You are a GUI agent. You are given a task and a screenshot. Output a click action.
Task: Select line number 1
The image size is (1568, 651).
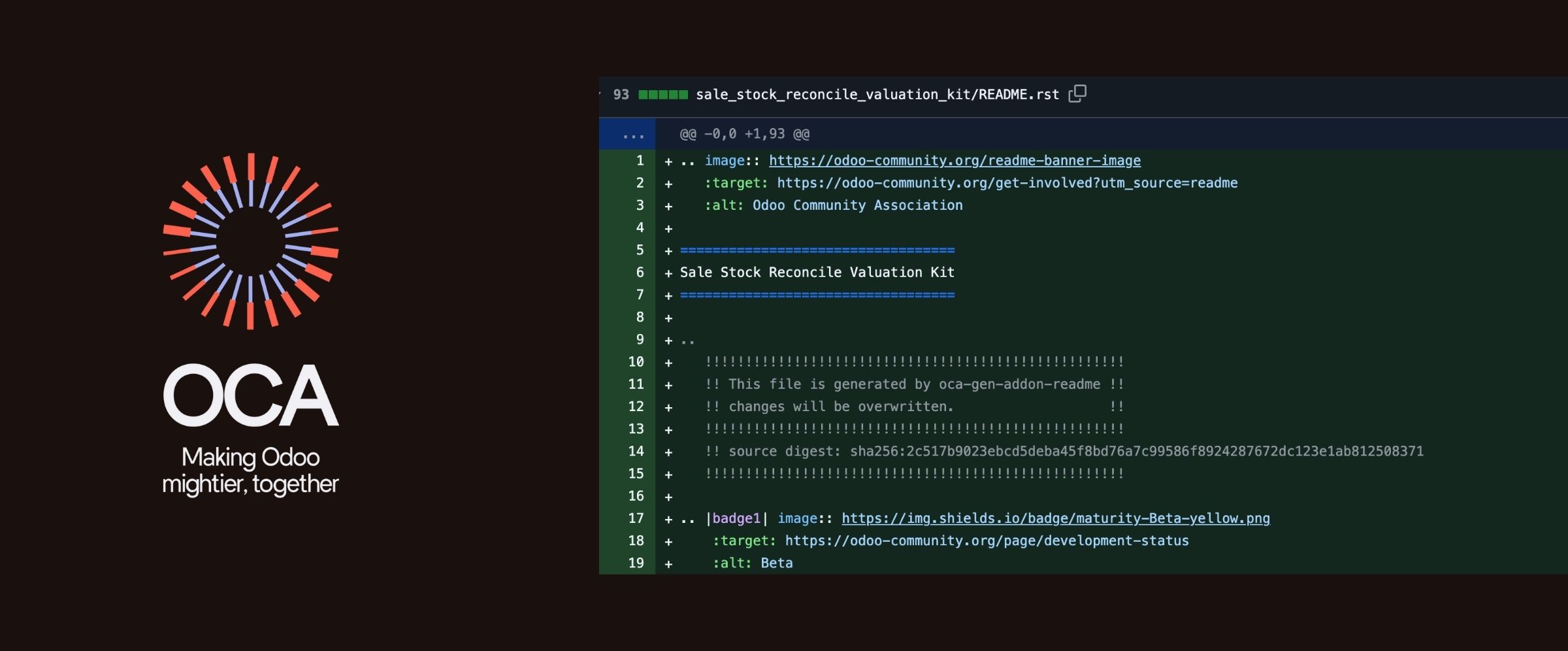point(640,161)
